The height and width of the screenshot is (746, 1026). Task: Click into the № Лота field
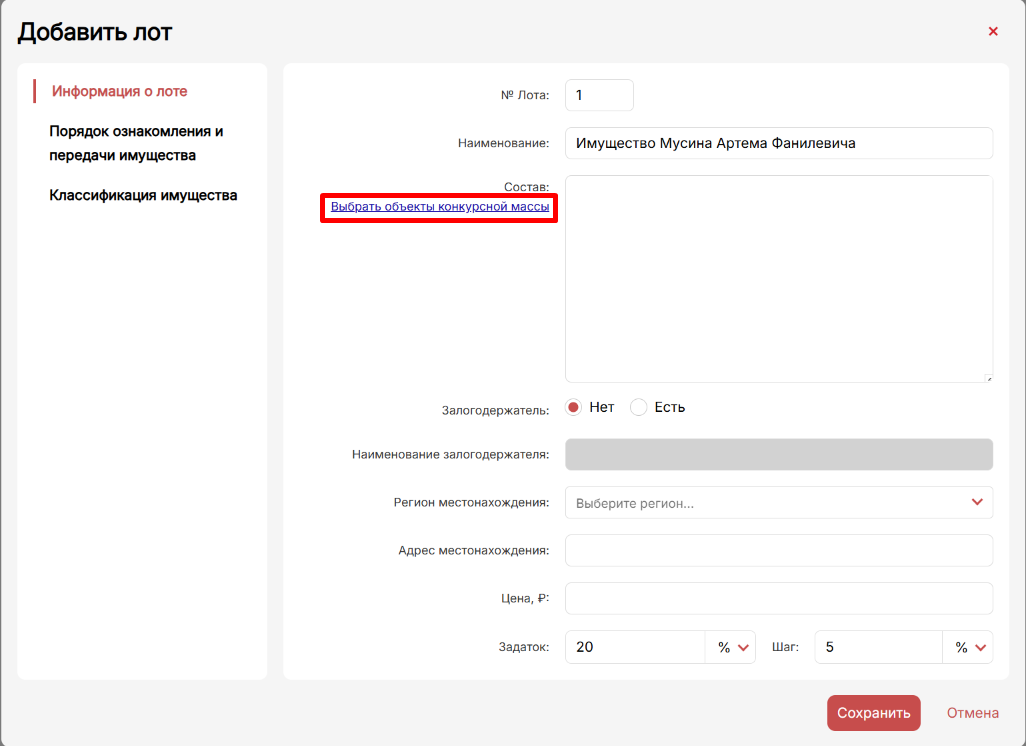tap(599, 95)
